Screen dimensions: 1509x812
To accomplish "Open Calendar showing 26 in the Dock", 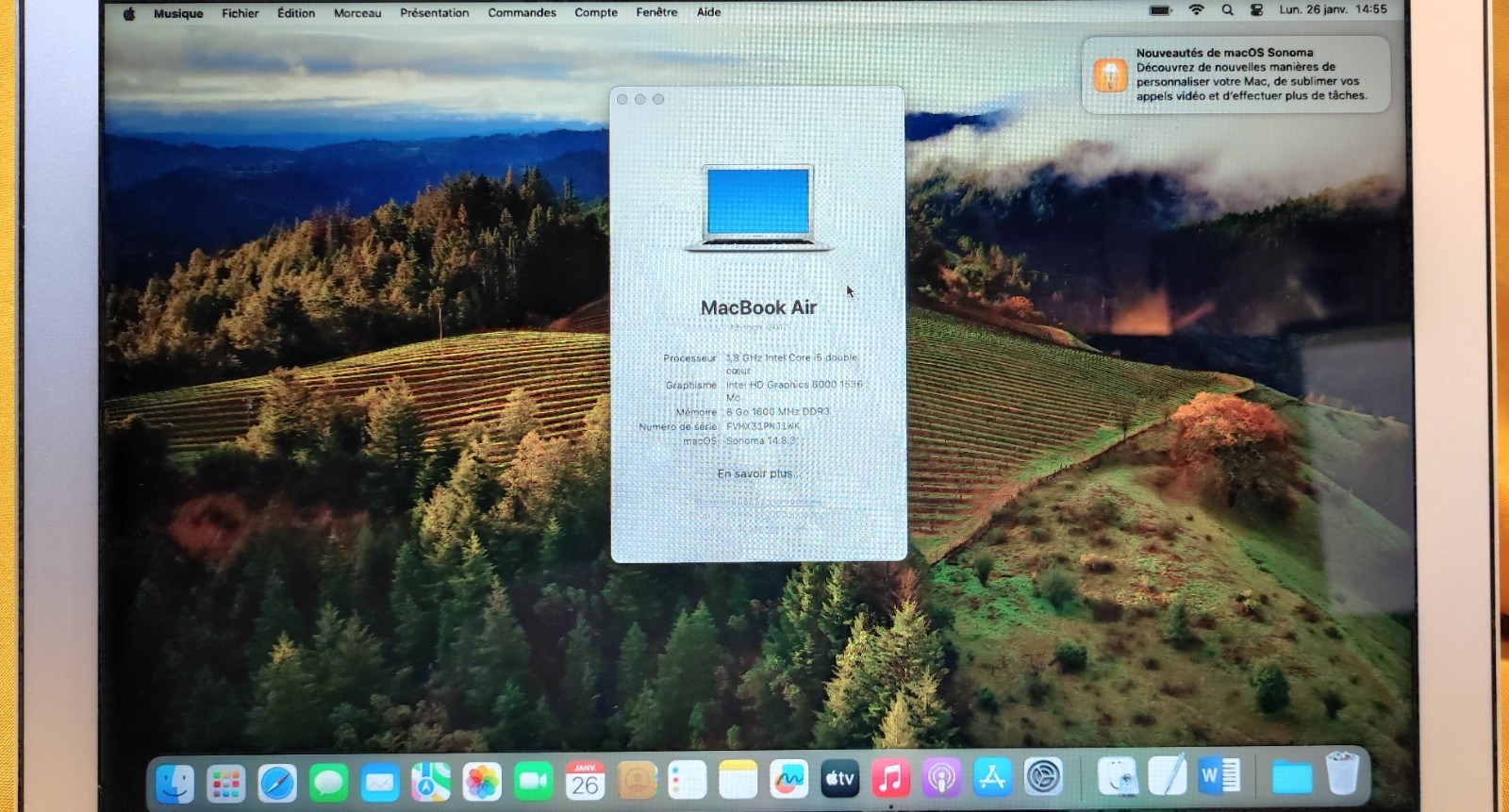I will [x=585, y=781].
